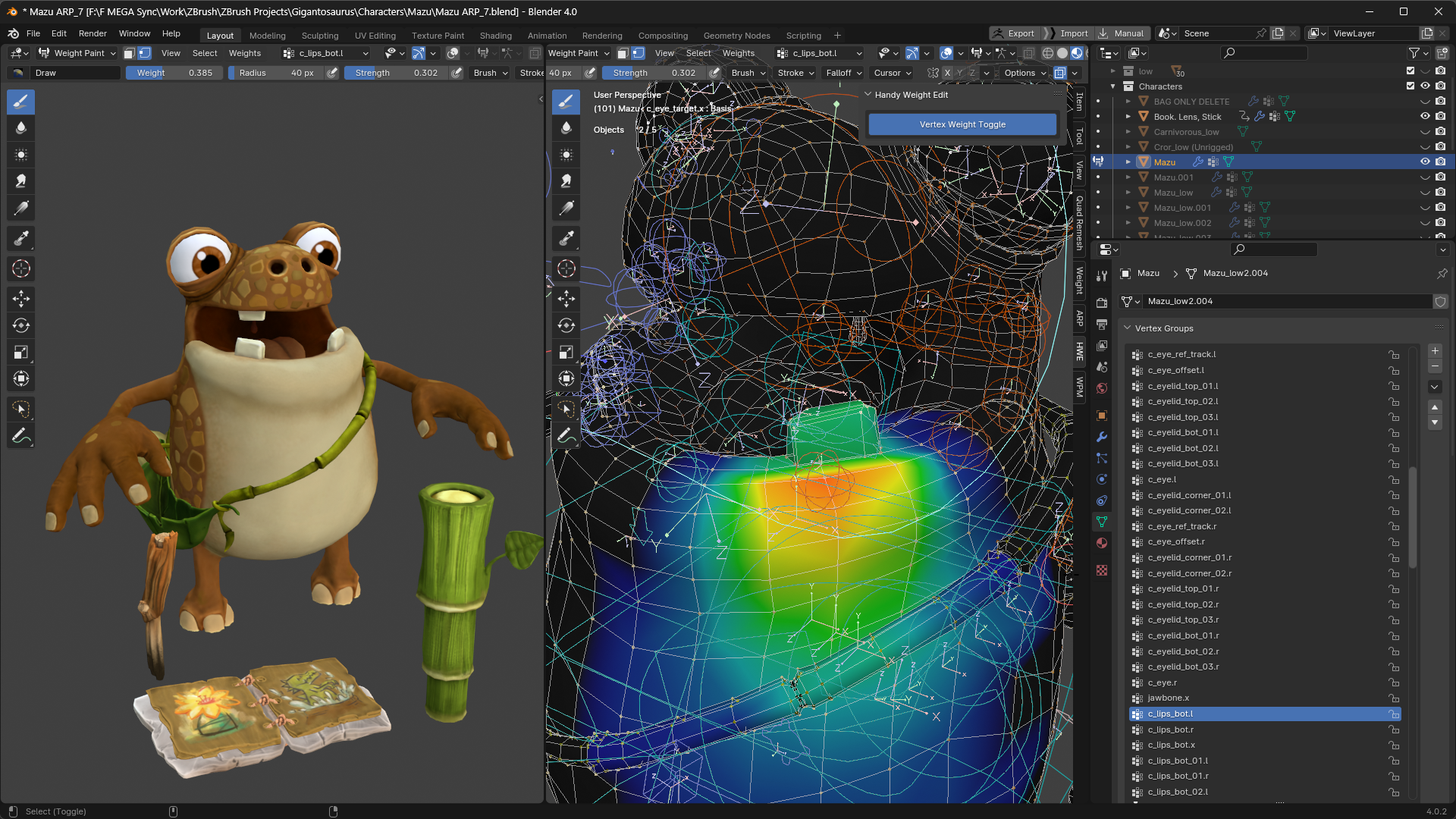Adjust the Strength slider in left viewport header
The image size is (1456, 819).
(x=397, y=73)
